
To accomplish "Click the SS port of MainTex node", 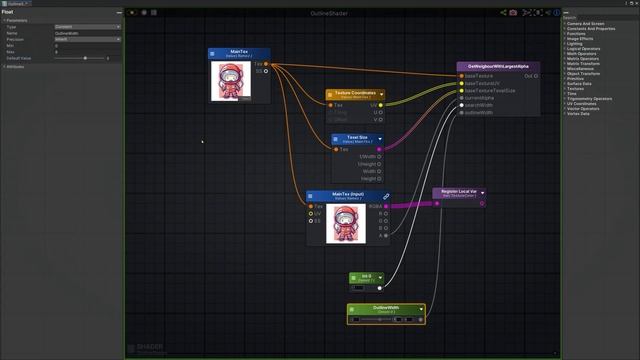I will 266,71.
